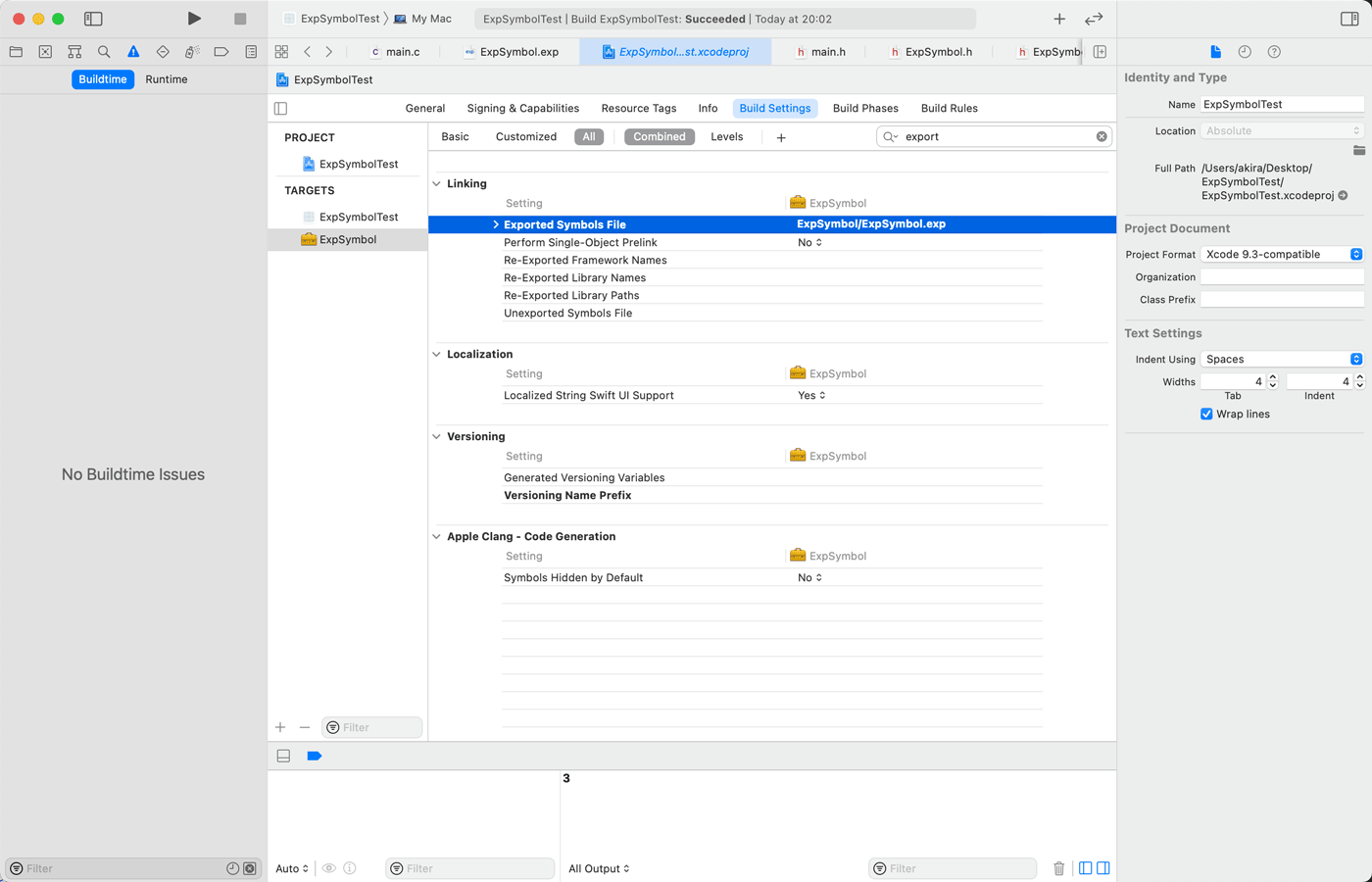Switch to Buildtime issues

[x=103, y=79]
